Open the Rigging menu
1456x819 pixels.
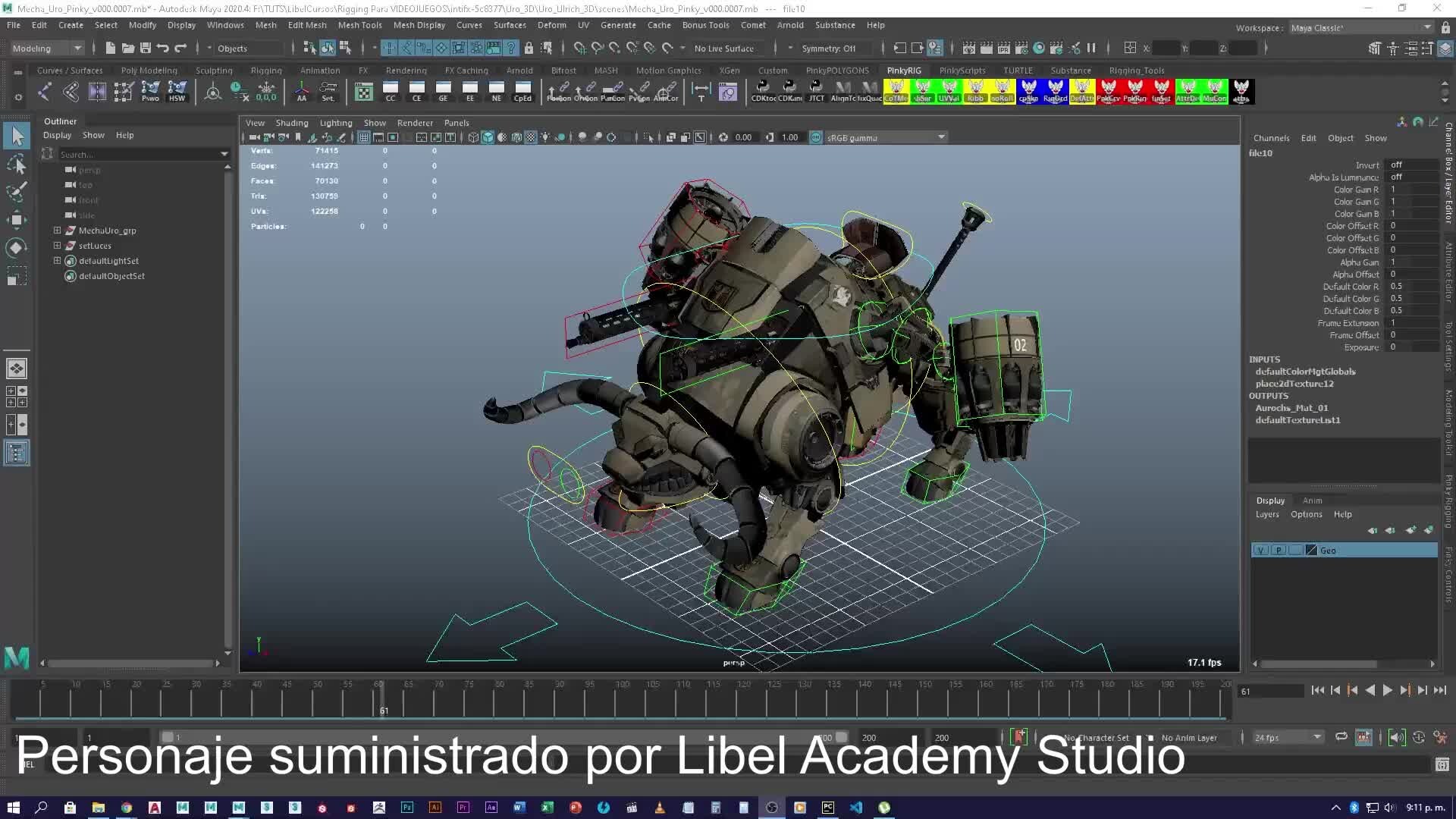(266, 70)
